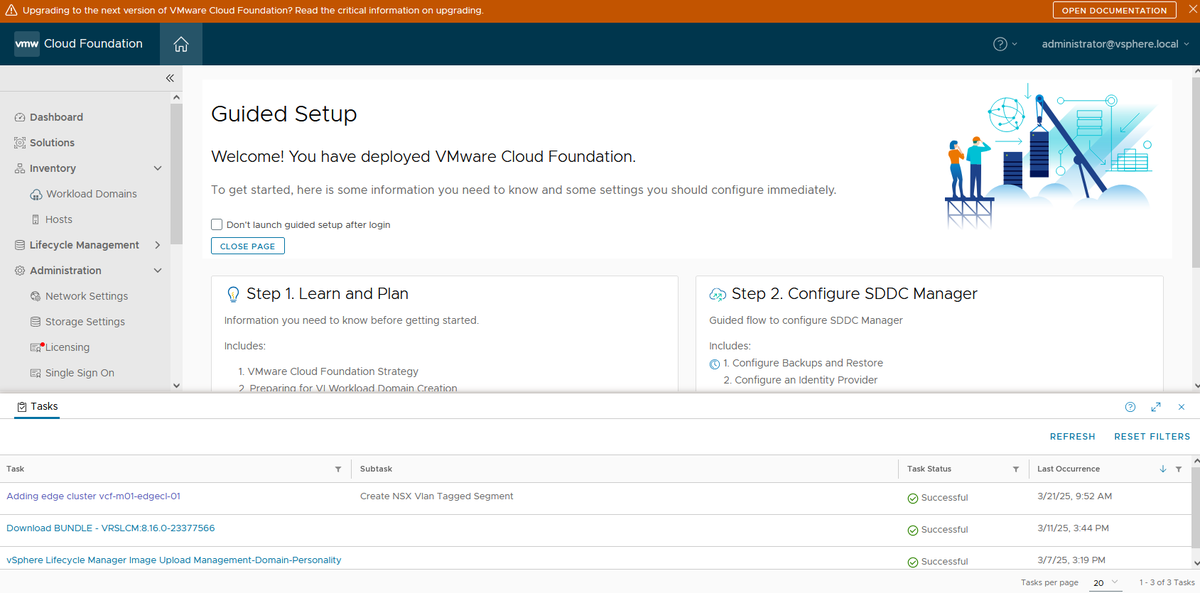Open the help menu via question mark icon
The image size is (1200, 593).
tap(997, 43)
